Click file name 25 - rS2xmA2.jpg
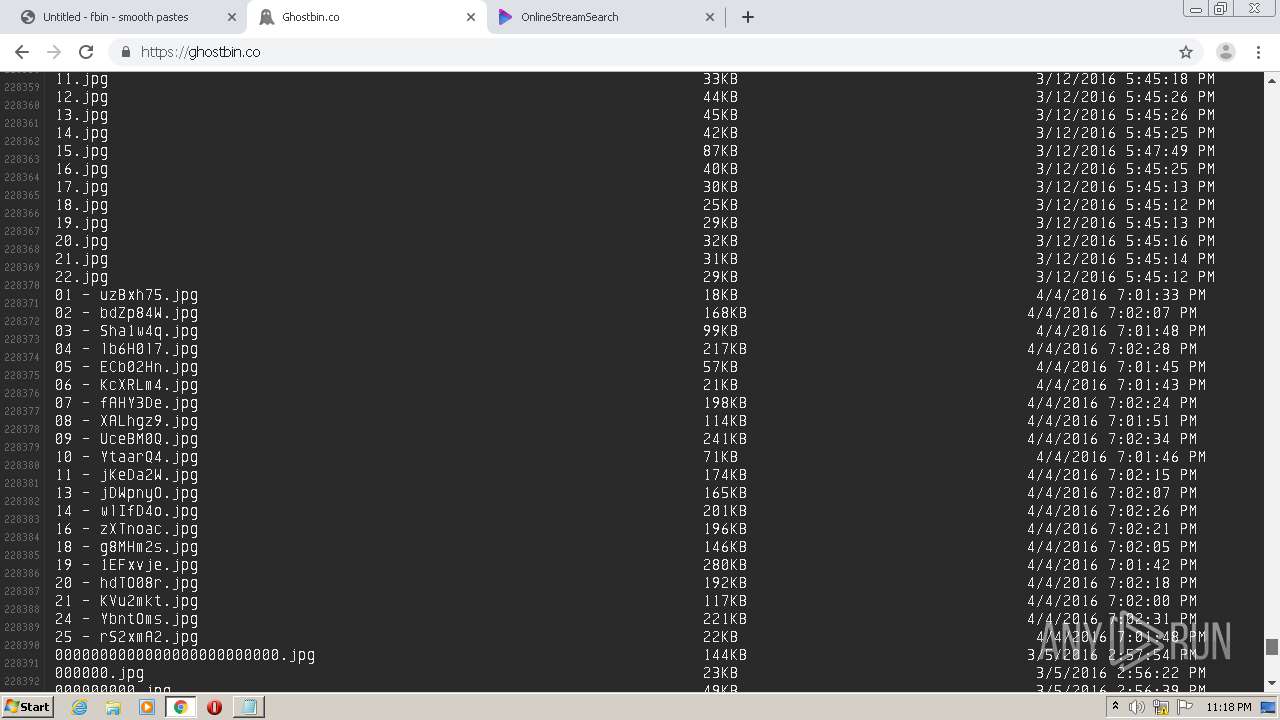 (x=127, y=637)
